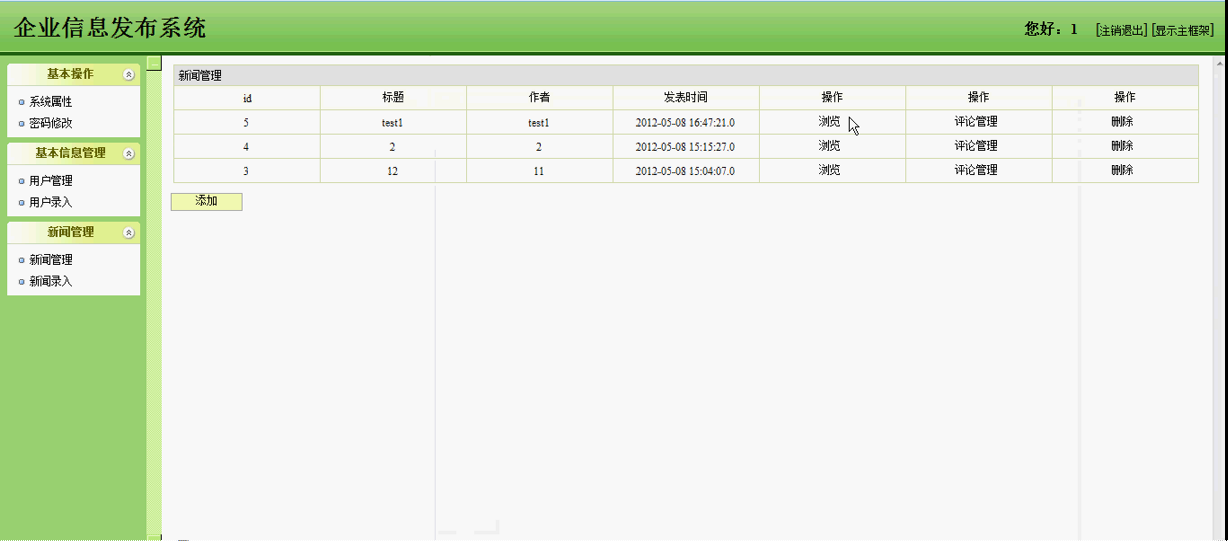
Task: Click the bullet icon beside 用户录入
Action: pyautogui.click(x=21, y=203)
